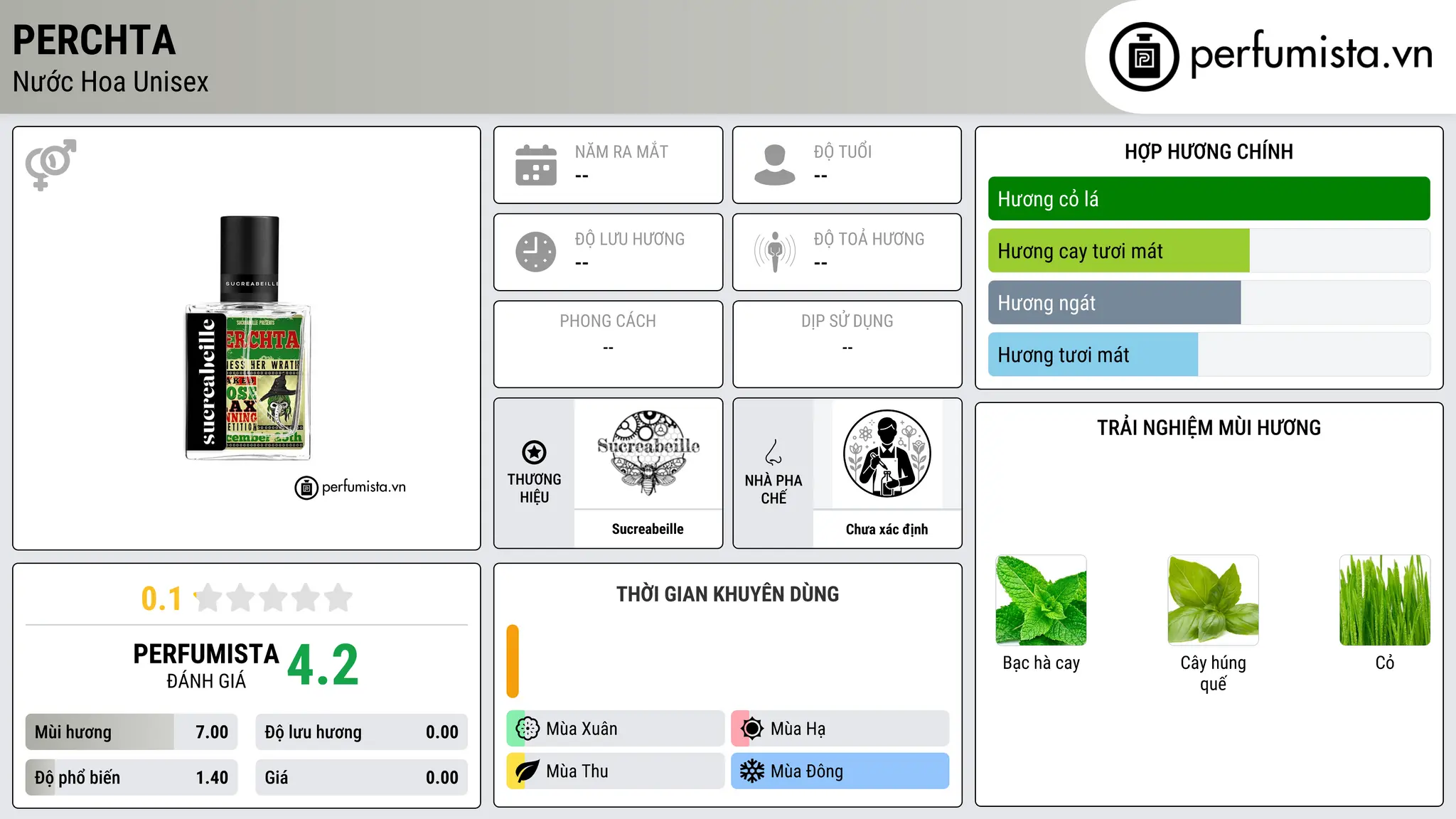
Task: Click the Độ toả hương label
Action: pos(869,240)
